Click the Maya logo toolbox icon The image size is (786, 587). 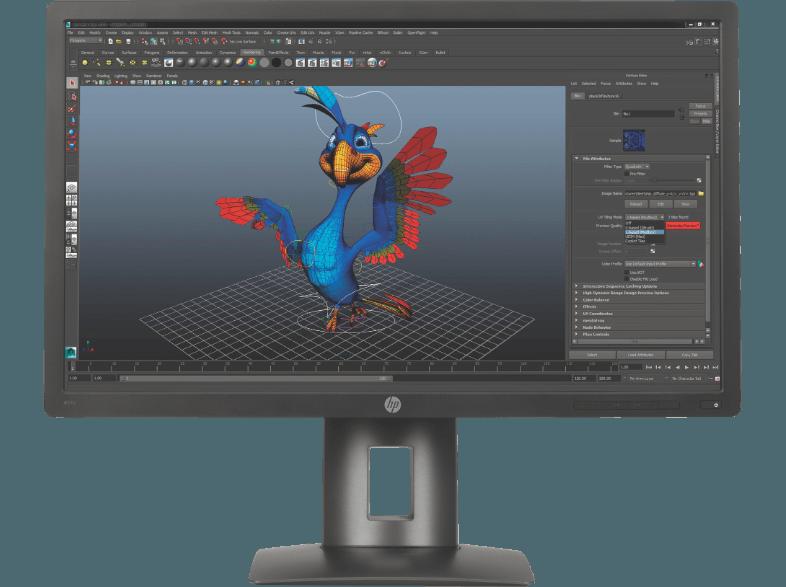coord(71,352)
